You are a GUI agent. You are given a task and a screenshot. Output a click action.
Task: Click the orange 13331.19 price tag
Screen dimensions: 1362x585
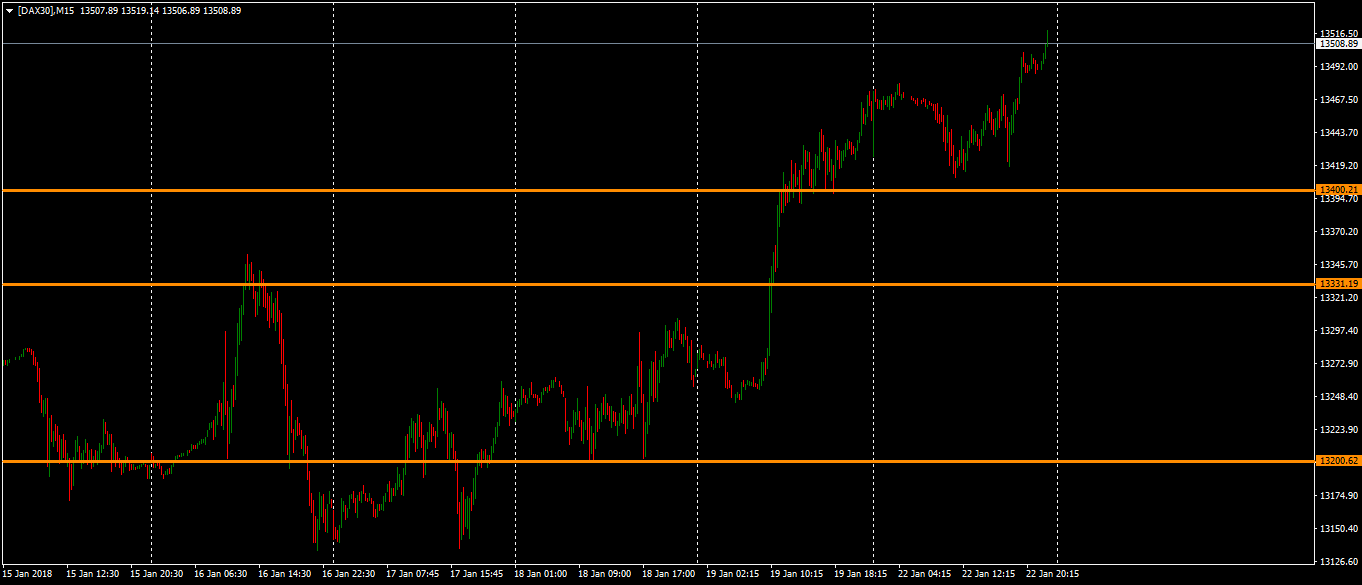click(1338, 284)
